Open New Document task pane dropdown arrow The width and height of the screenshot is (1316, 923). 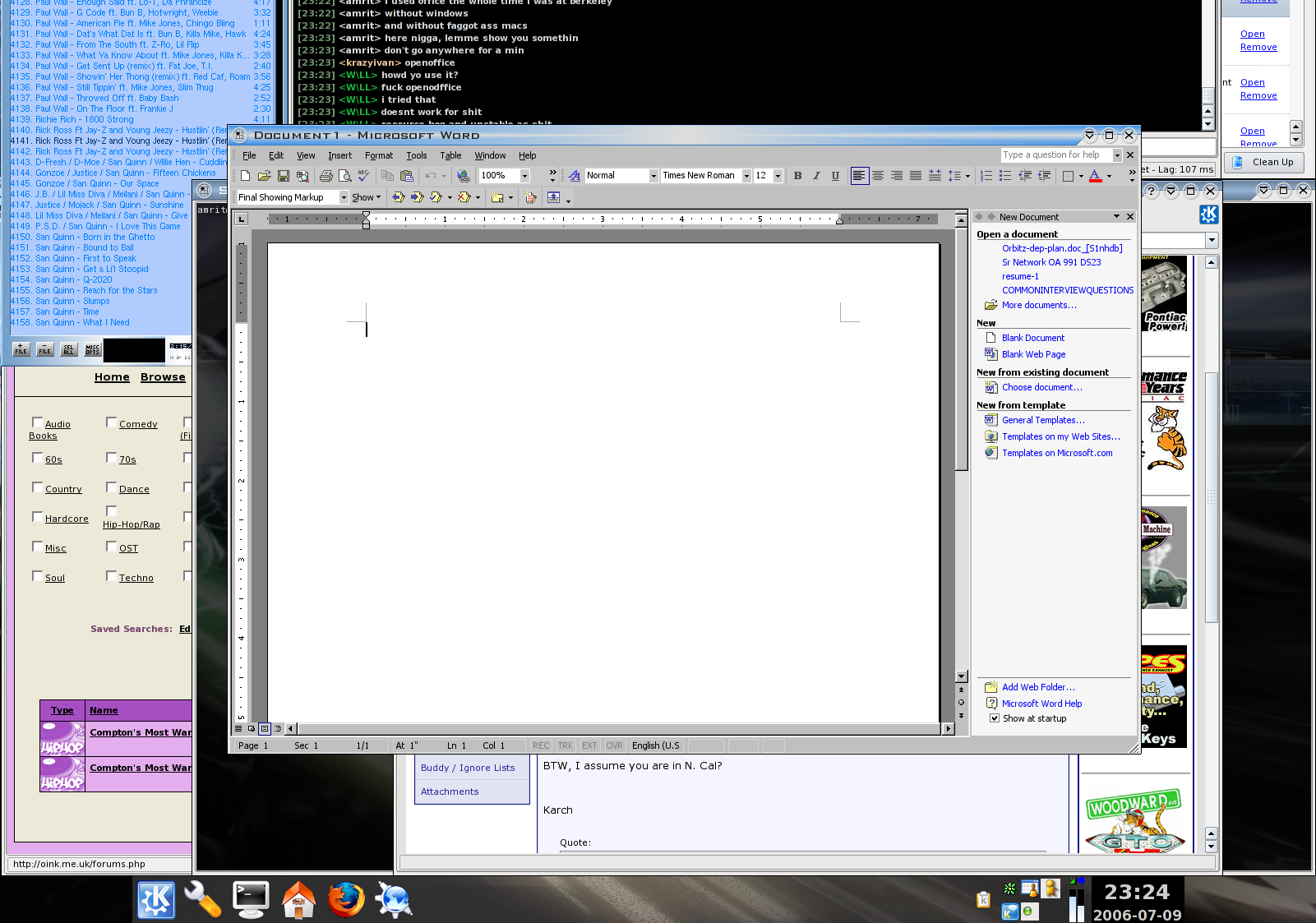pyautogui.click(x=1116, y=217)
